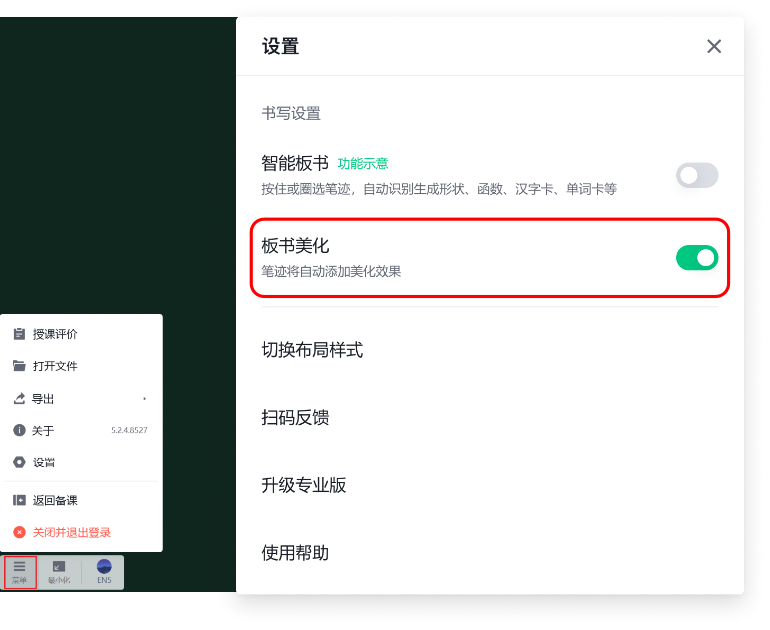The width and height of the screenshot is (770, 630).
Task: Click the EN5 round logo icon
Action: point(104,567)
